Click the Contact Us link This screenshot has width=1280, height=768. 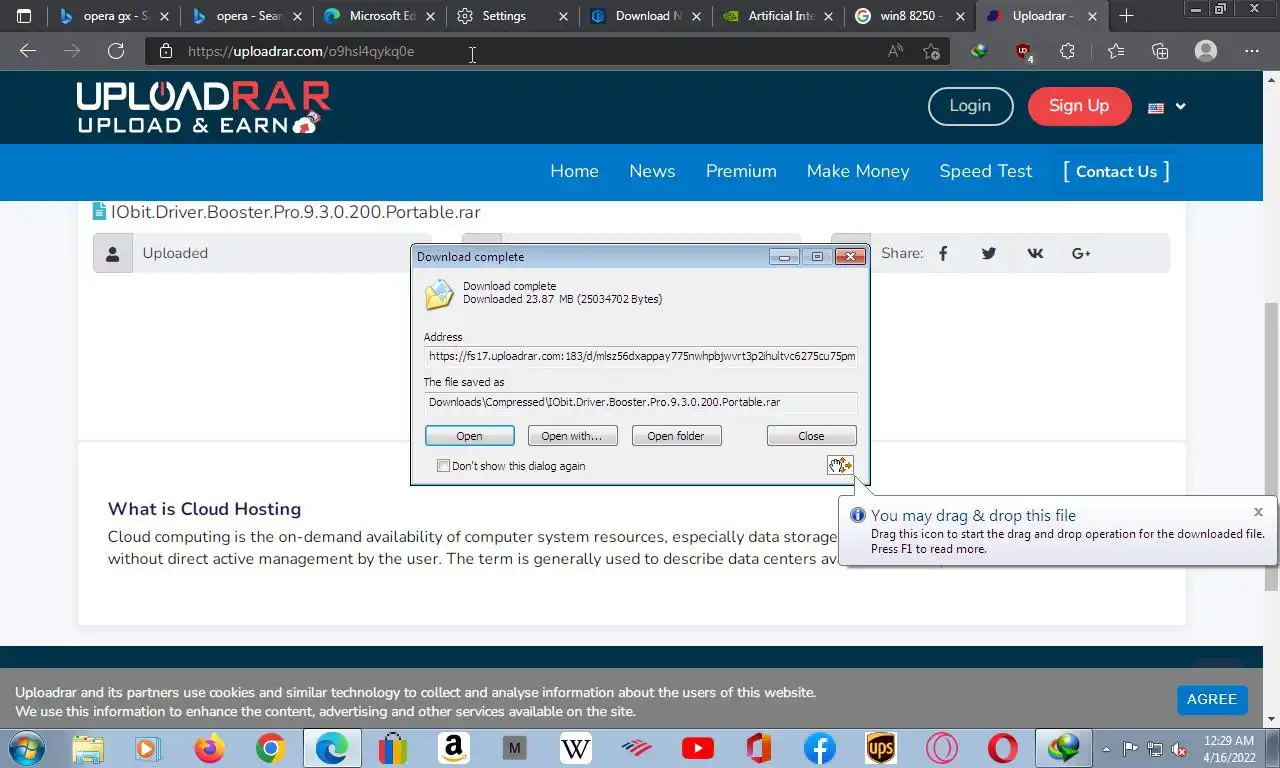coord(1116,171)
